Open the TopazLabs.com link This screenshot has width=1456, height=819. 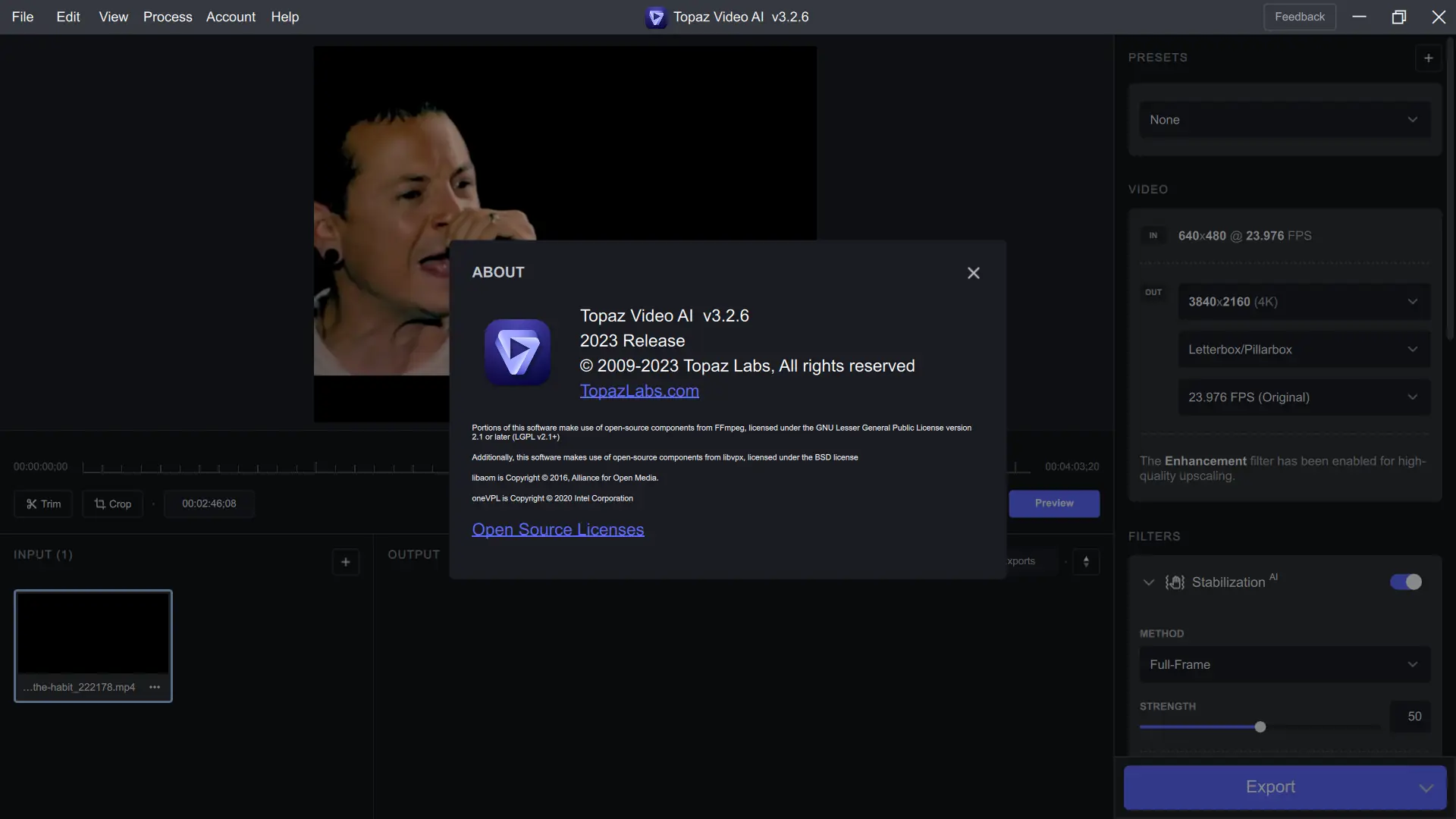tap(639, 391)
